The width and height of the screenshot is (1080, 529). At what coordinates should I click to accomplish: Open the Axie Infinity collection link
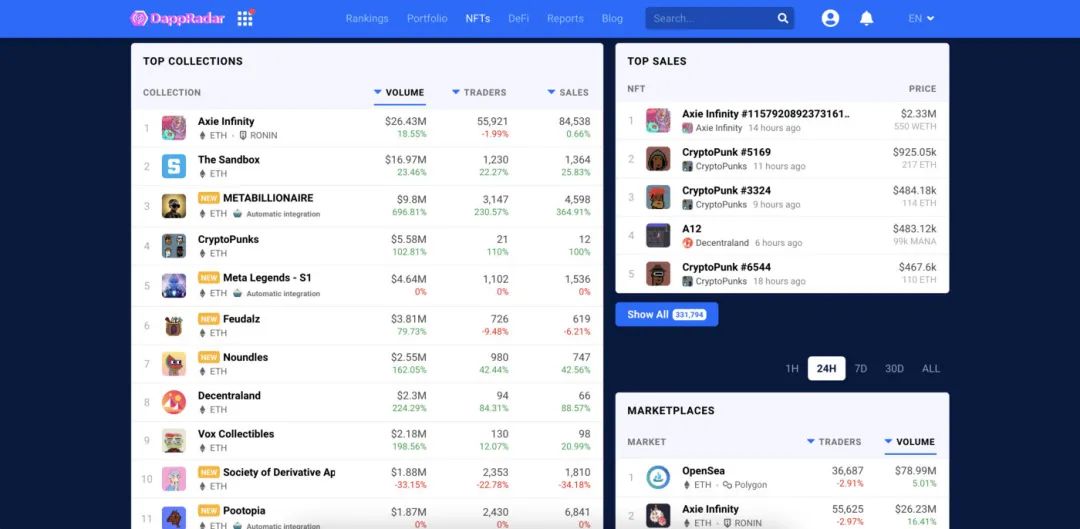[226, 121]
